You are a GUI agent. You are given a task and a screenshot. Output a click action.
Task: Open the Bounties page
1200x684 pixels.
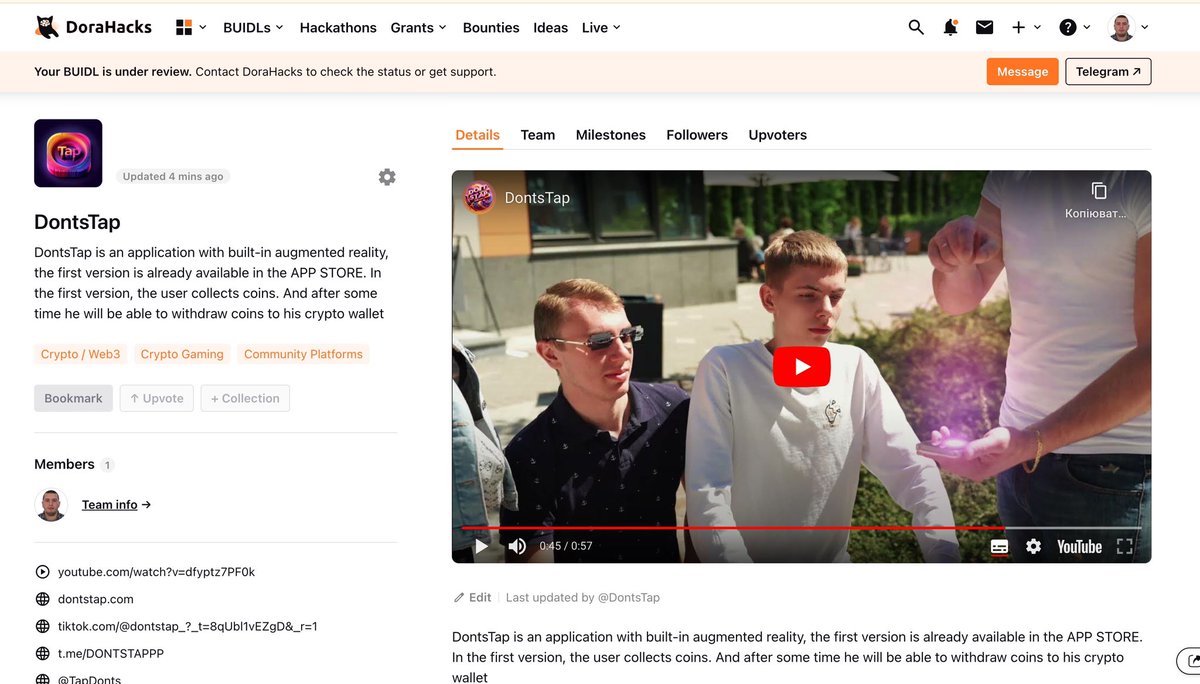pos(491,27)
